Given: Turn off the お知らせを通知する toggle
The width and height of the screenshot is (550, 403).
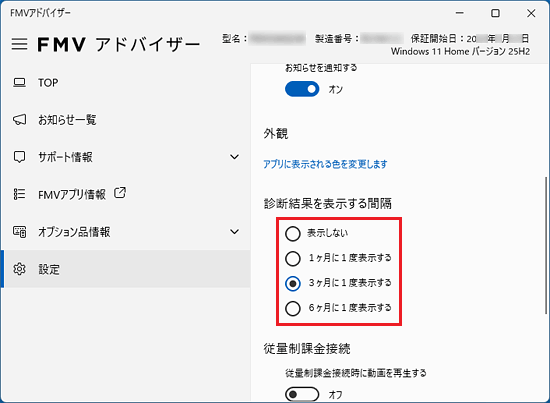Looking at the screenshot, I should pyautogui.click(x=302, y=89).
